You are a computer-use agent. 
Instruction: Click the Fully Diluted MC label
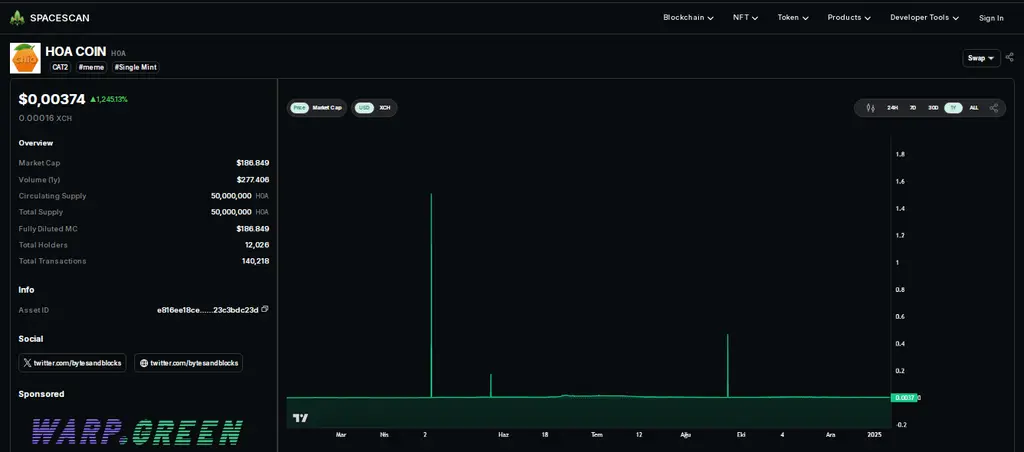coord(48,229)
